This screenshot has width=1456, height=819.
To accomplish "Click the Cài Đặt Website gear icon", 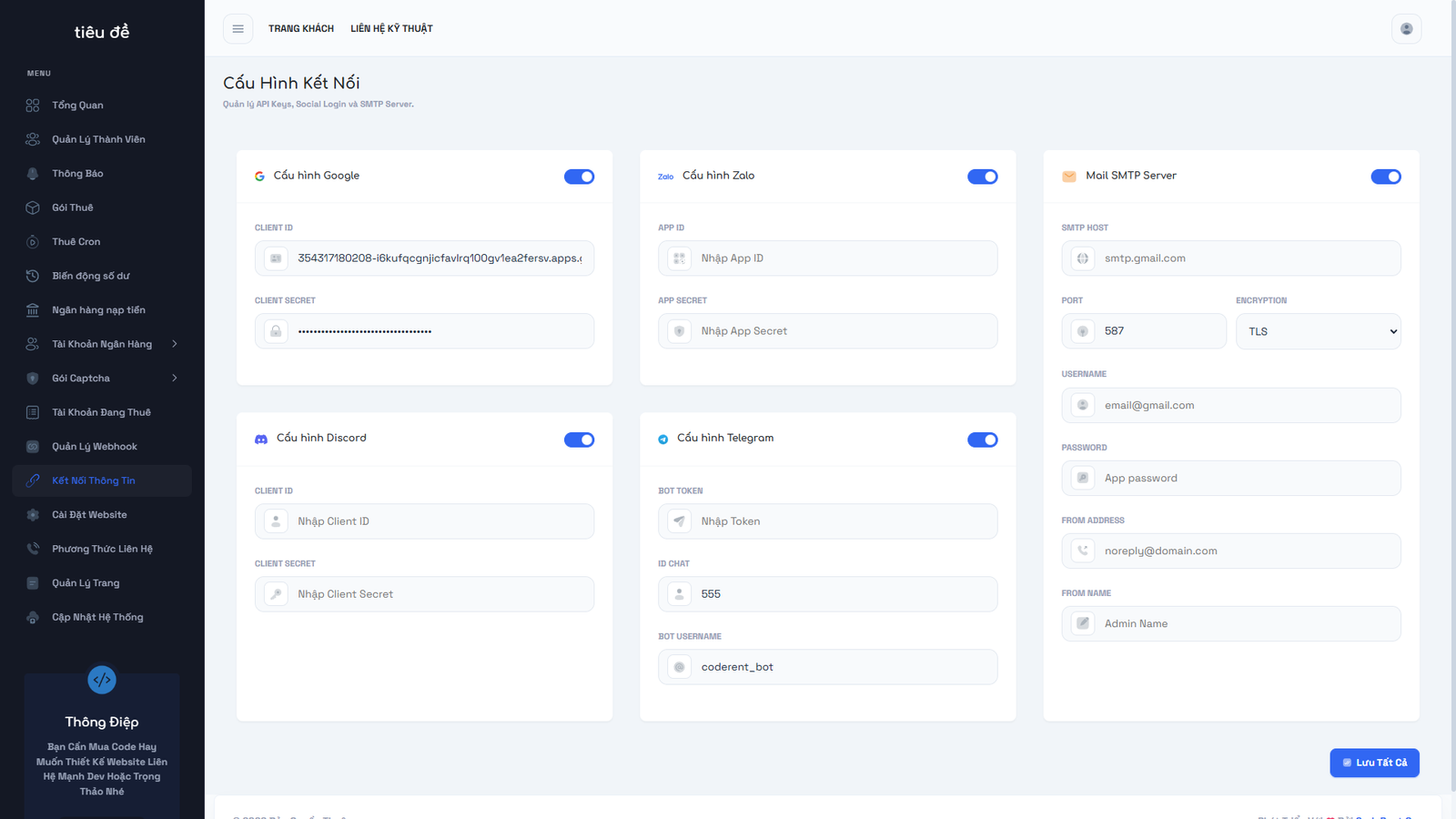I will 33,515.
